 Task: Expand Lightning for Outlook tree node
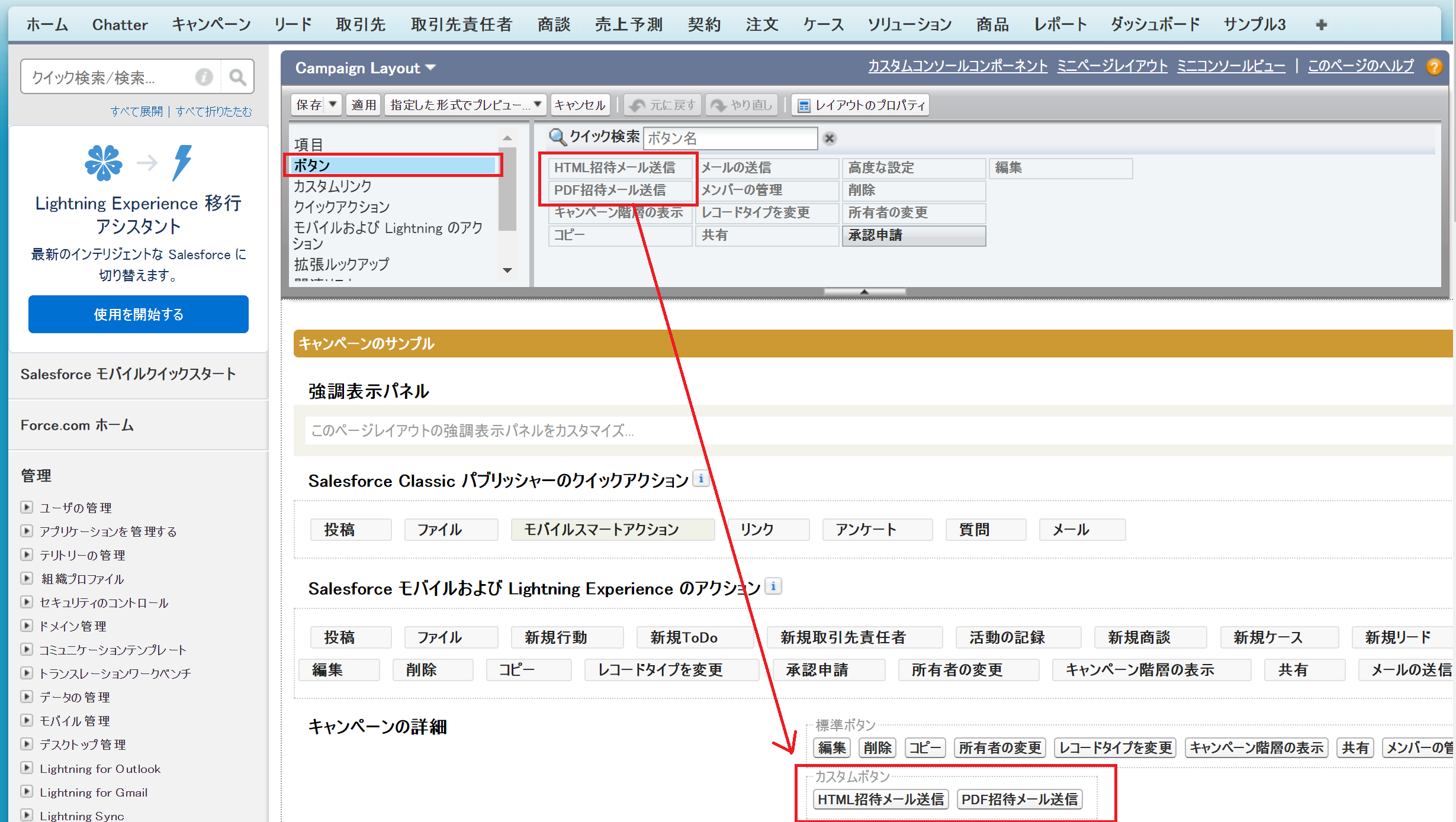coord(26,768)
